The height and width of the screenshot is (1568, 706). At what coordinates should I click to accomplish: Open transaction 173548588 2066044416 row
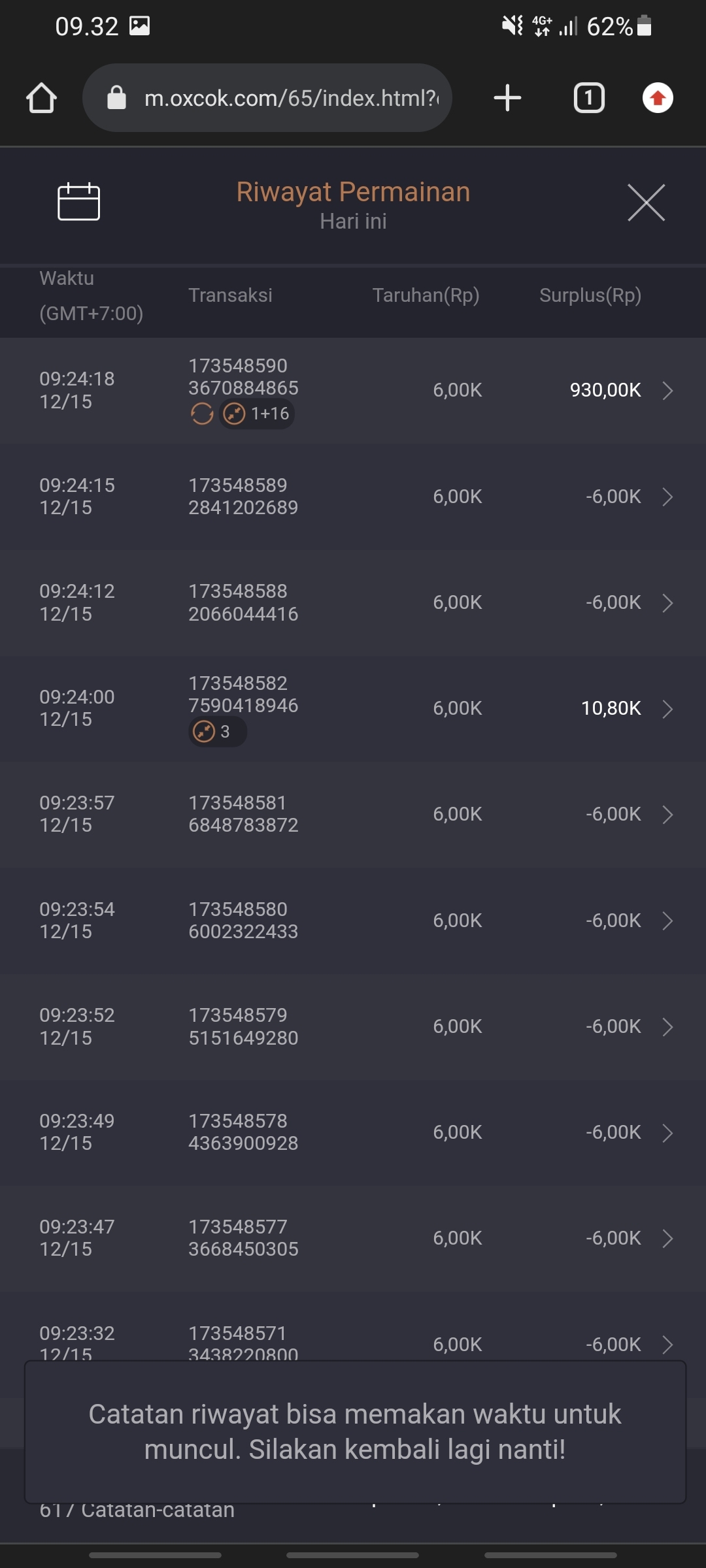click(x=243, y=602)
